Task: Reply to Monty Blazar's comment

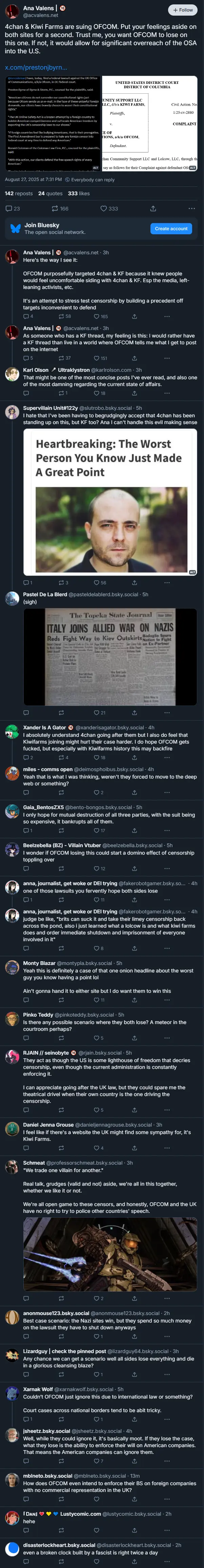Action: 25,1000
